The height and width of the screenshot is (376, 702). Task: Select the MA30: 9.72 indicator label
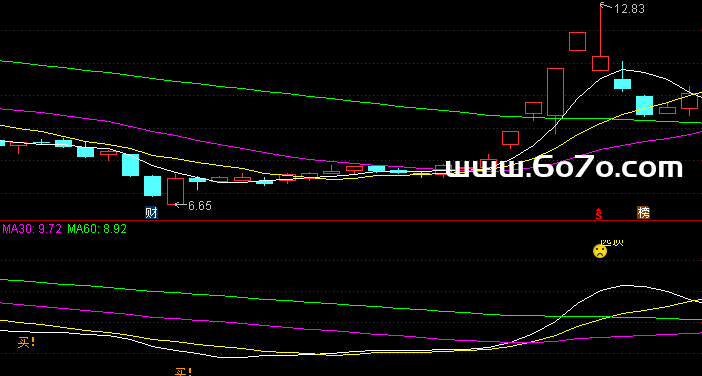pos(32,229)
